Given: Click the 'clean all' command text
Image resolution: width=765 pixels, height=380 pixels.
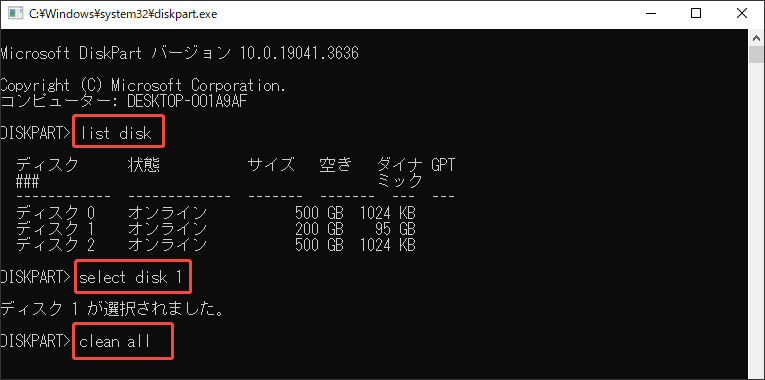Looking at the screenshot, I should click(x=114, y=341).
